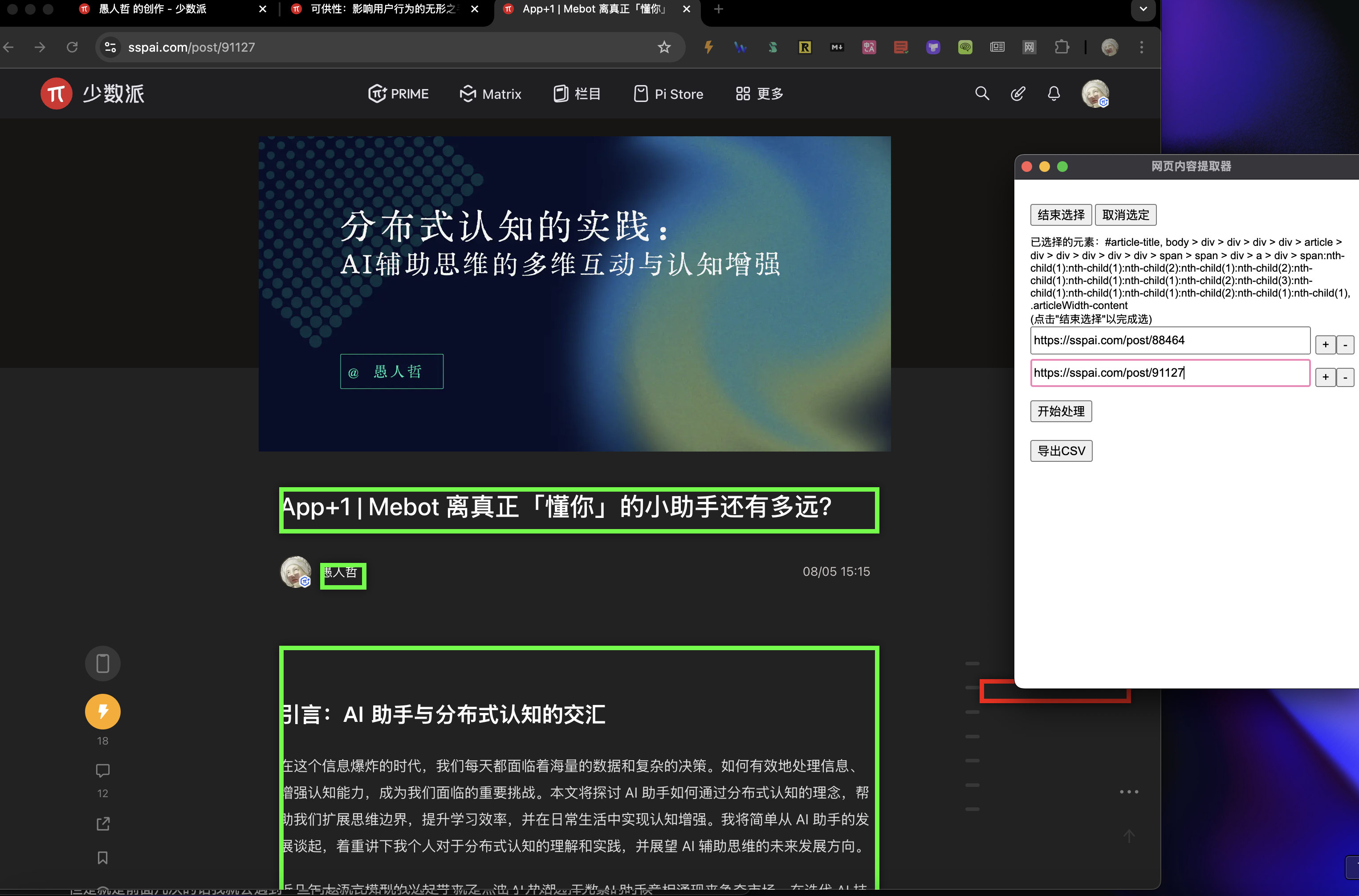Viewport: 1359px width, 896px height.
Task: Click the share icon in left sidebar
Action: tap(103, 823)
